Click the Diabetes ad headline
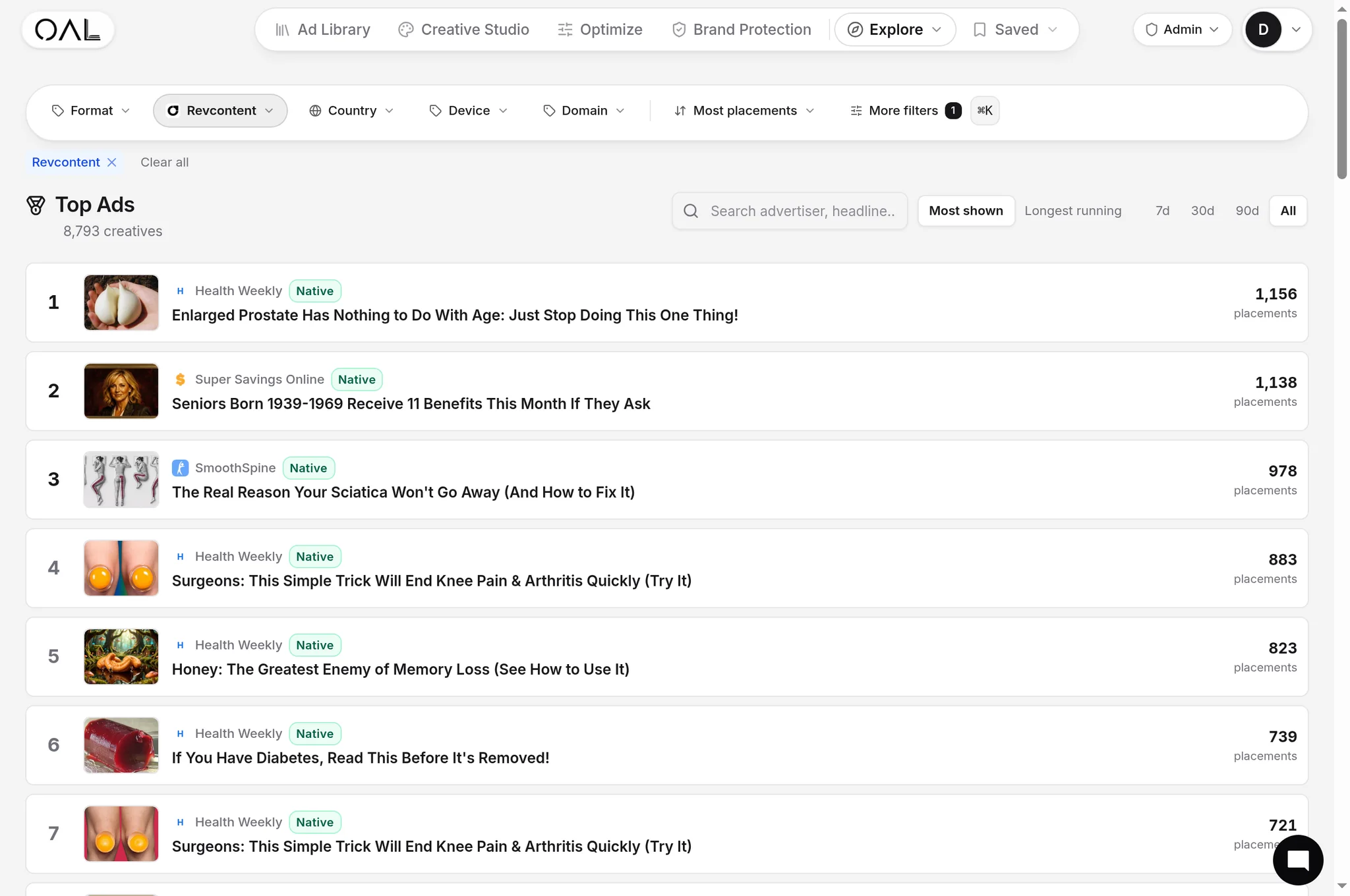 coord(361,758)
